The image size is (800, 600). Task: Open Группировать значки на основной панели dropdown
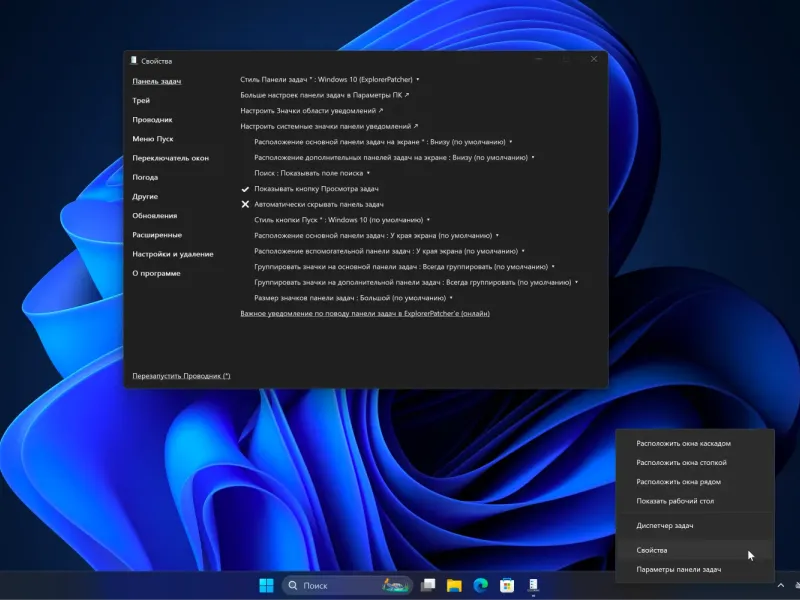(405, 267)
